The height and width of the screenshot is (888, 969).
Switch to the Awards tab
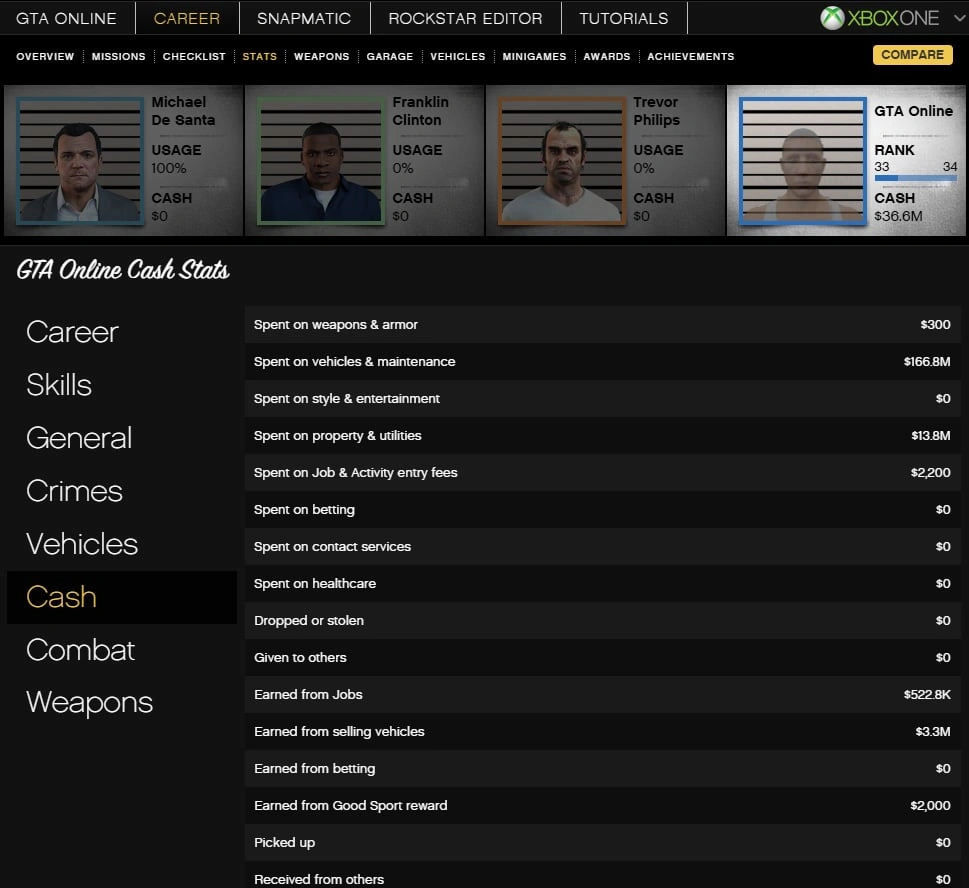coord(607,56)
